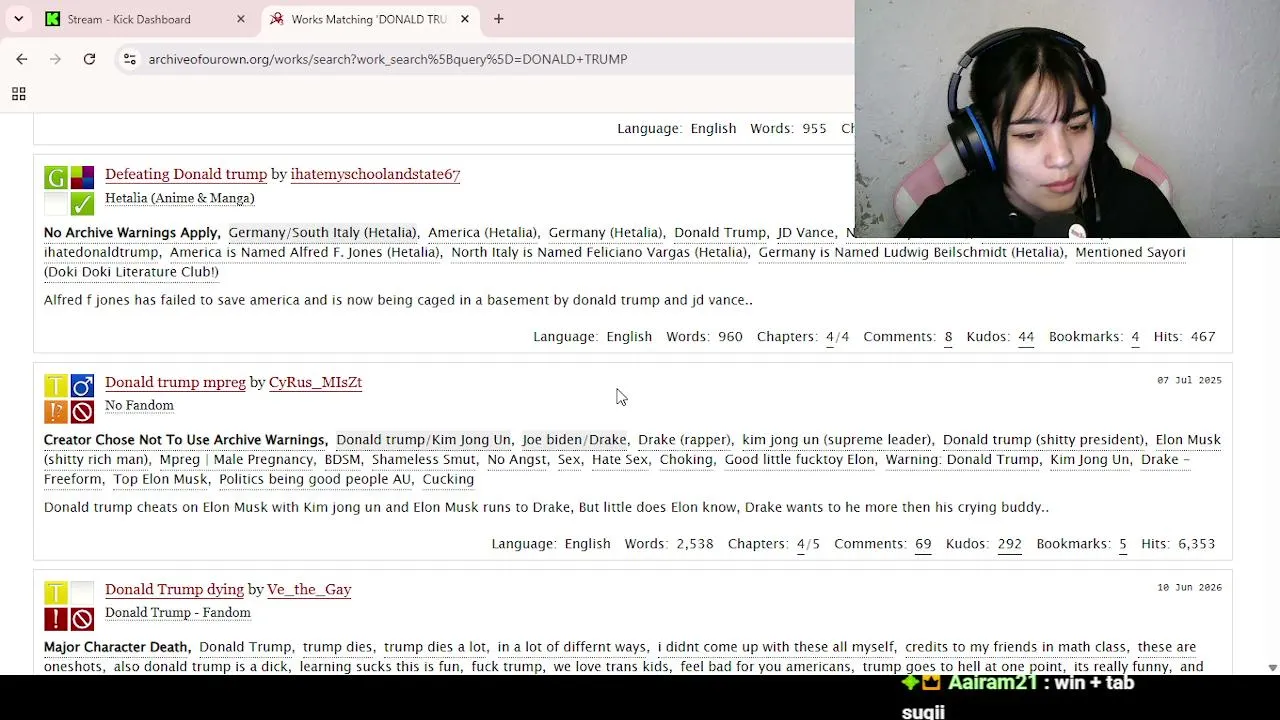Click the Words: 955 stat text
This screenshot has height=720, width=1280.
click(x=788, y=129)
